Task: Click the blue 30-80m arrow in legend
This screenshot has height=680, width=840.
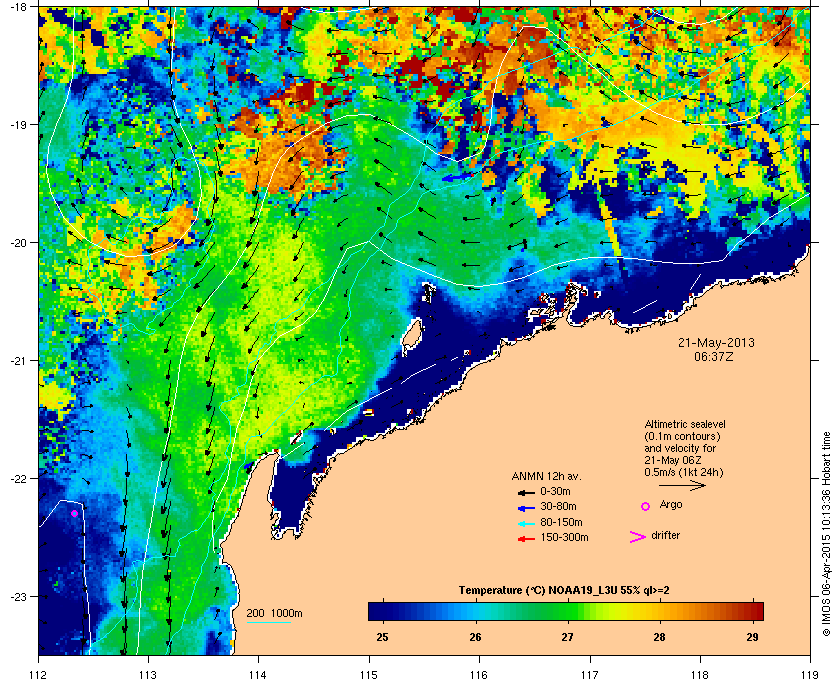Action: 526,507
